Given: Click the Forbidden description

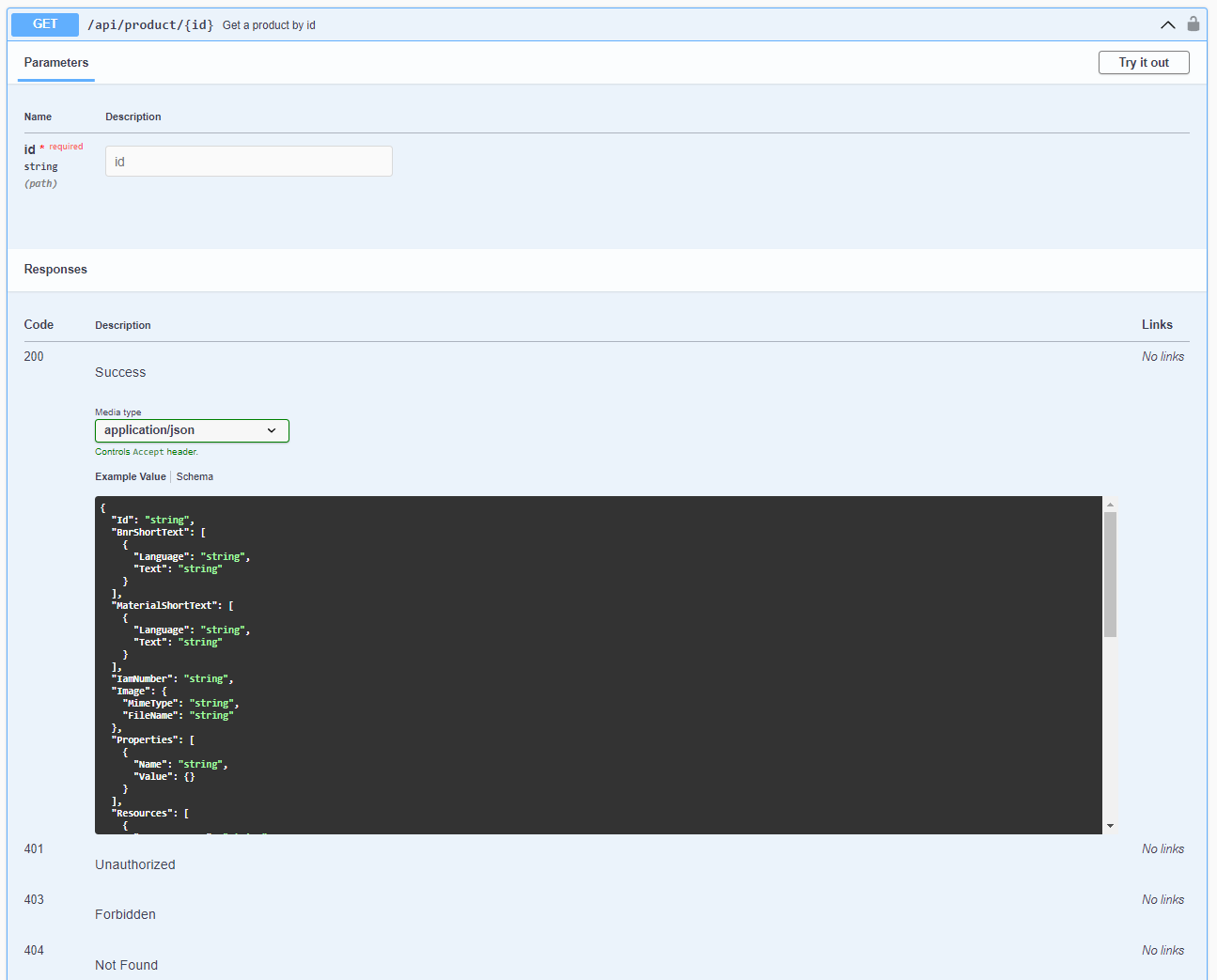Looking at the screenshot, I should [x=125, y=915].
